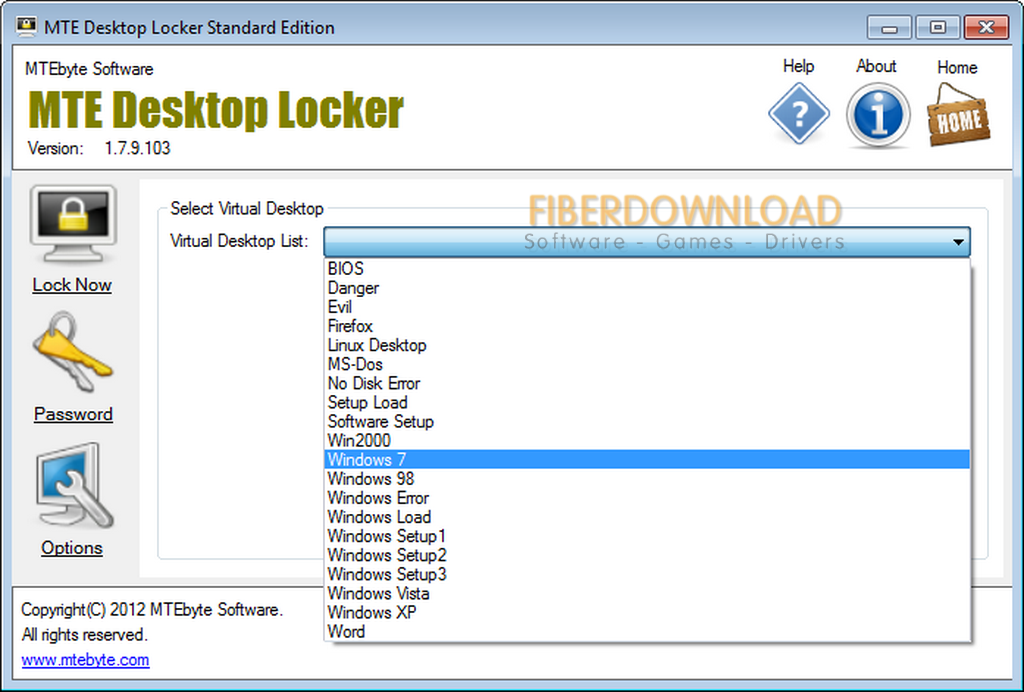Choose the Windows 98 entry
The width and height of the screenshot is (1024, 692).
click(x=647, y=479)
